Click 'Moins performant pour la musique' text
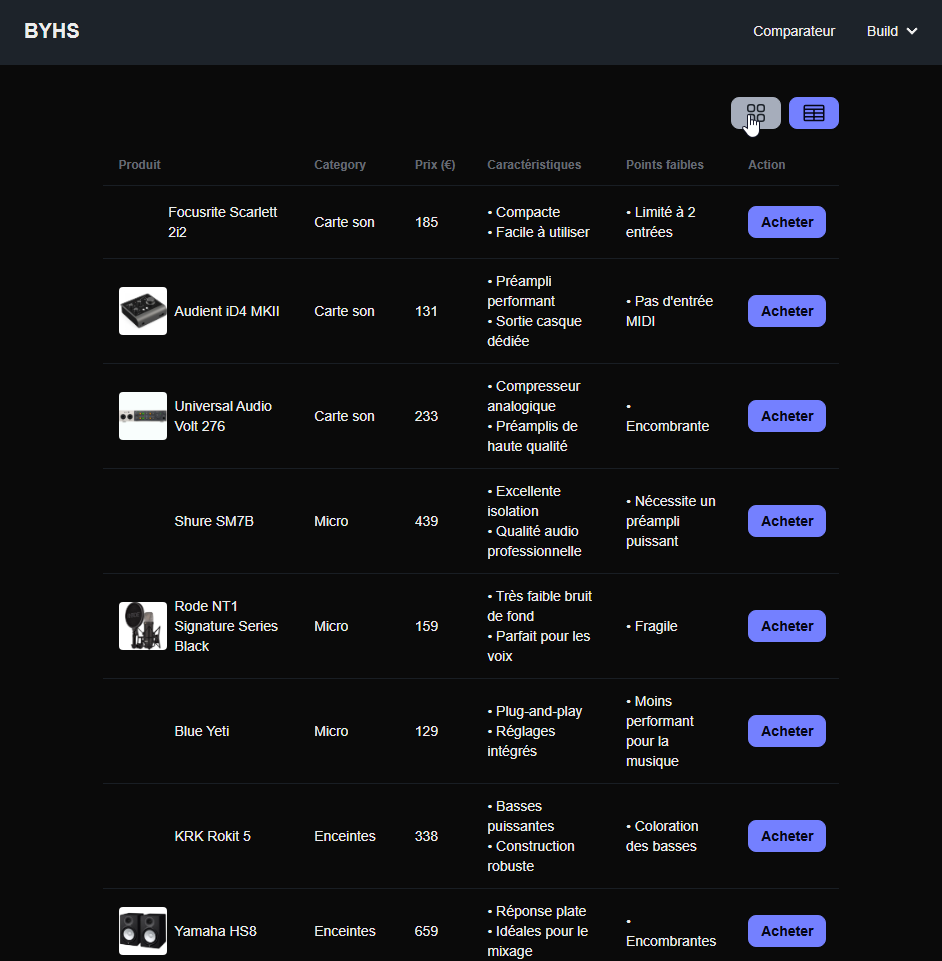The height and width of the screenshot is (961, 942). coord(660,731)
